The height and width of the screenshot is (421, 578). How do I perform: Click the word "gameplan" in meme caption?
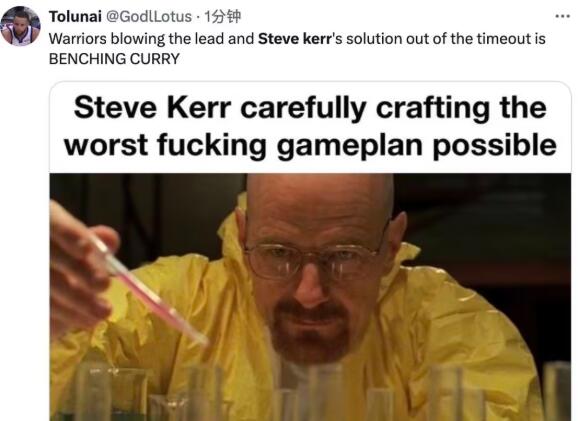(x=349, y=146)
